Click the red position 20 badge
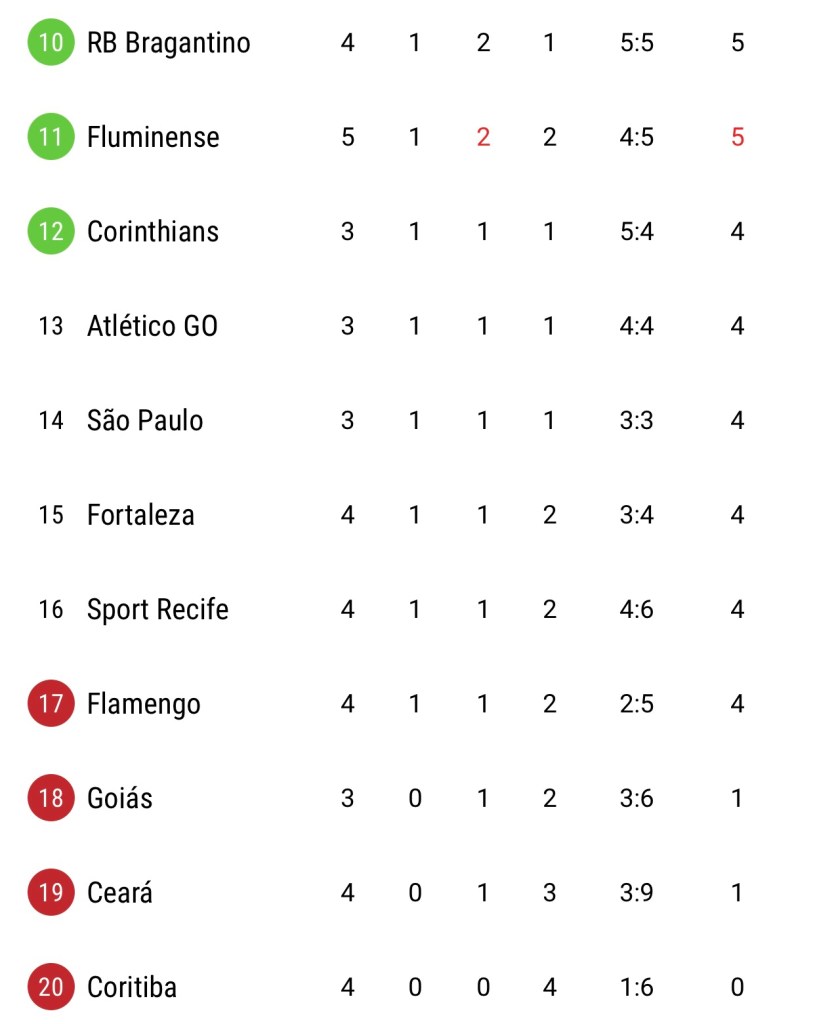815x1024 pixels. [x=51, y=987]
